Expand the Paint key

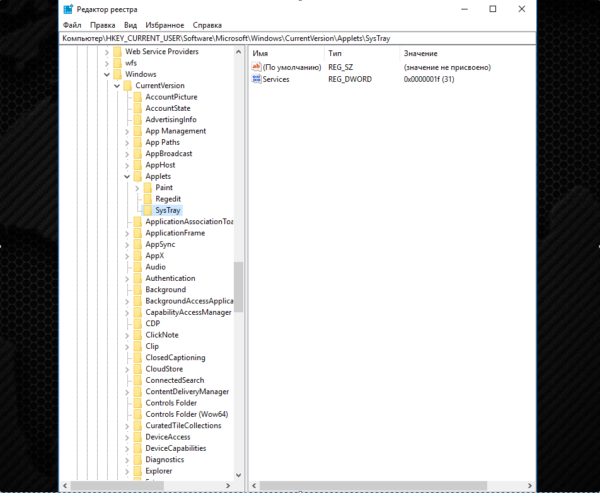tap(137, 188)
